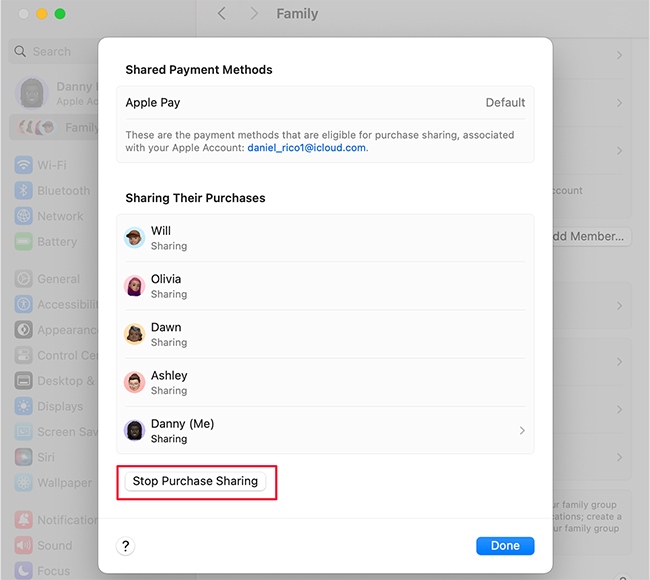Viewport: 650px width, 580px height.
Task: Select Dawn's memoji avatar
Action: pos(134,334)
